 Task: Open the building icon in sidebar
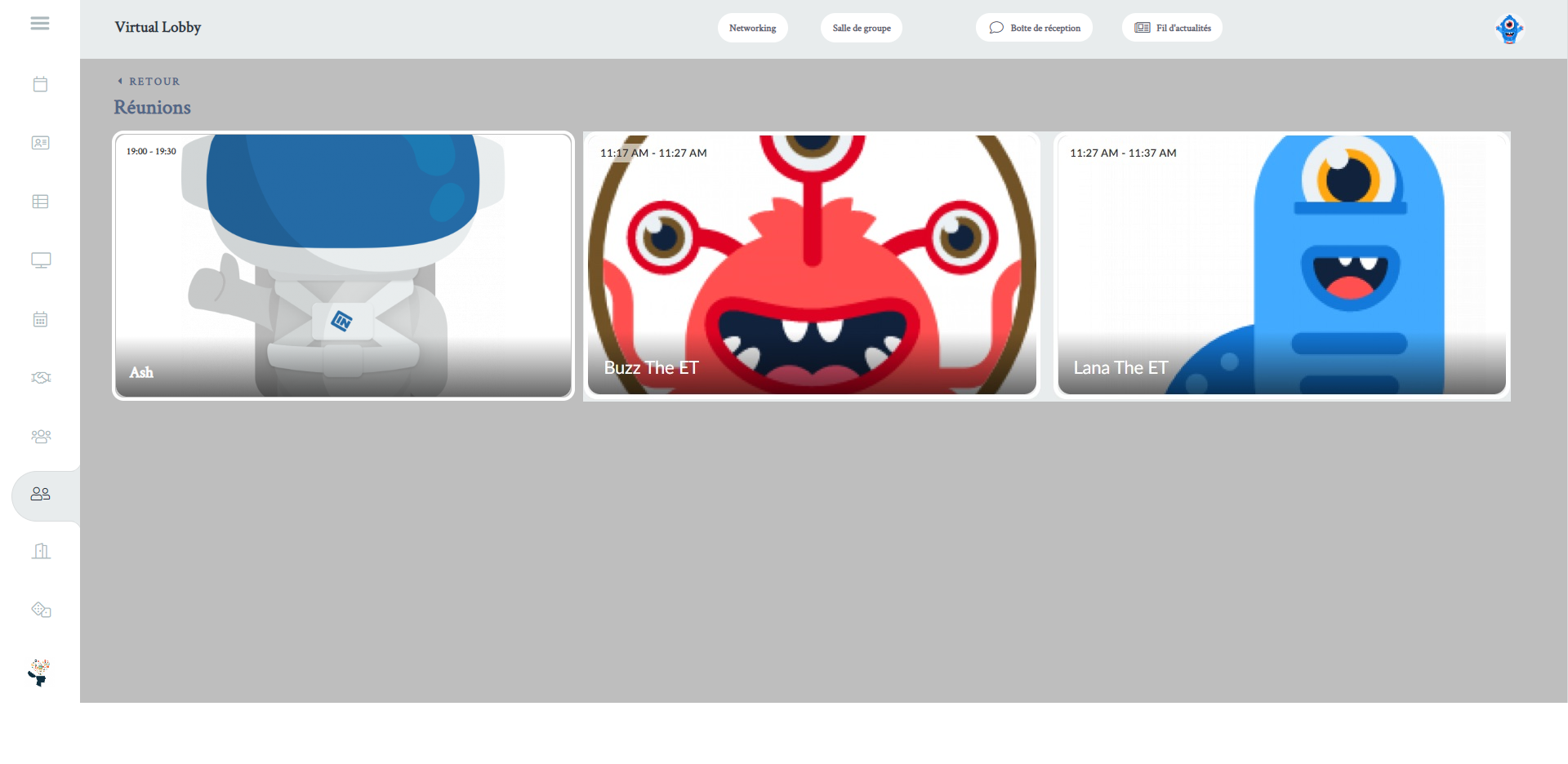(x=41, y=551)
